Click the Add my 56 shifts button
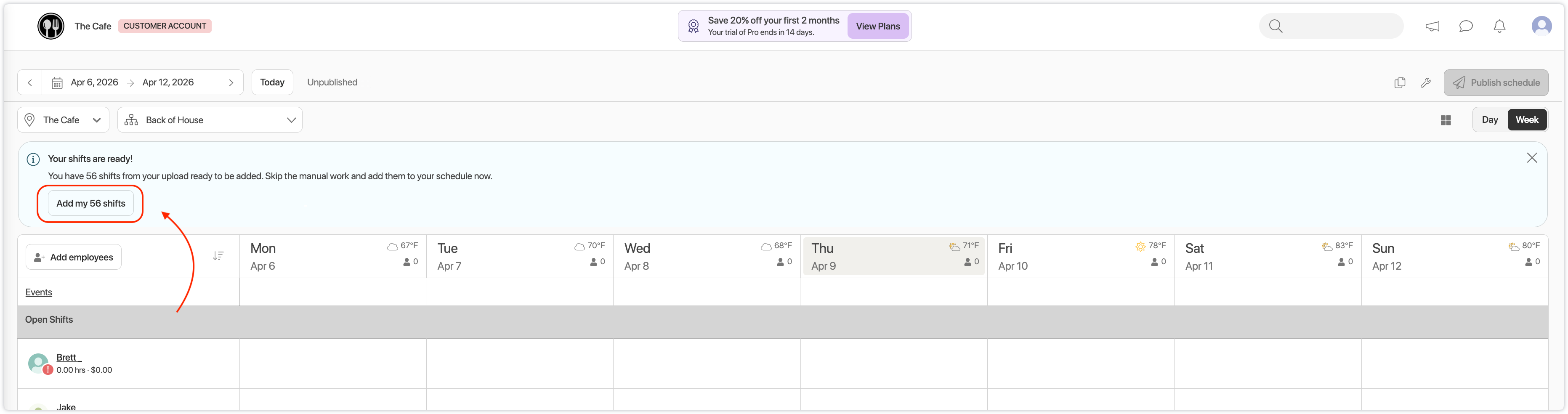 click(91, 203)
